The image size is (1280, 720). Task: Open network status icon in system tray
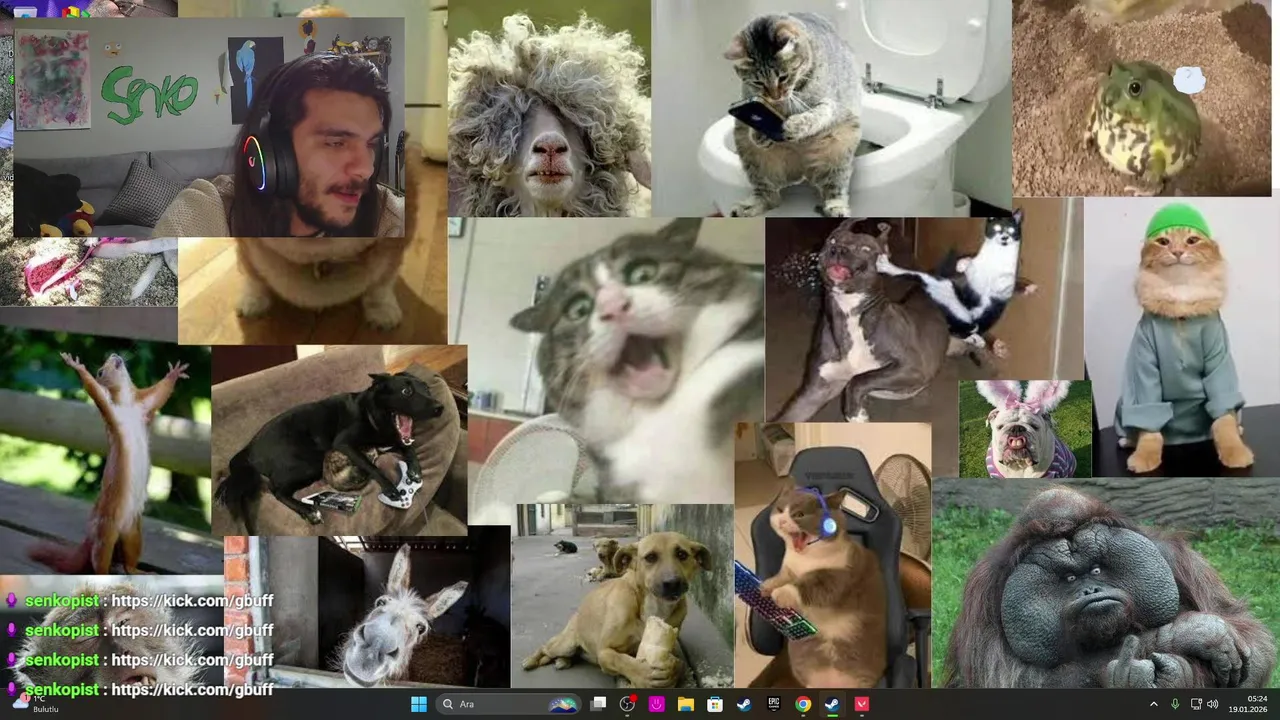tap(1197, 704)
